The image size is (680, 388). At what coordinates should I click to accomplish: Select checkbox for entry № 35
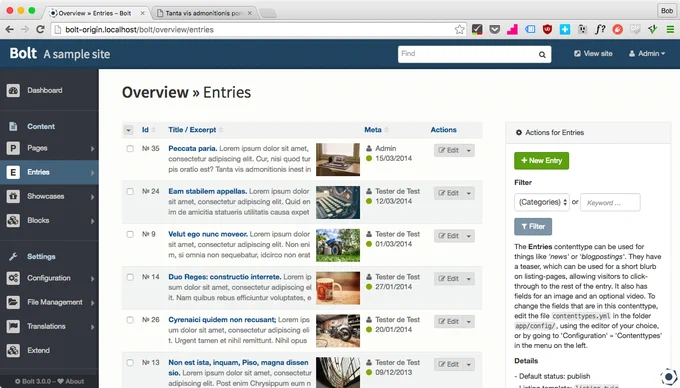coord(130,149)
